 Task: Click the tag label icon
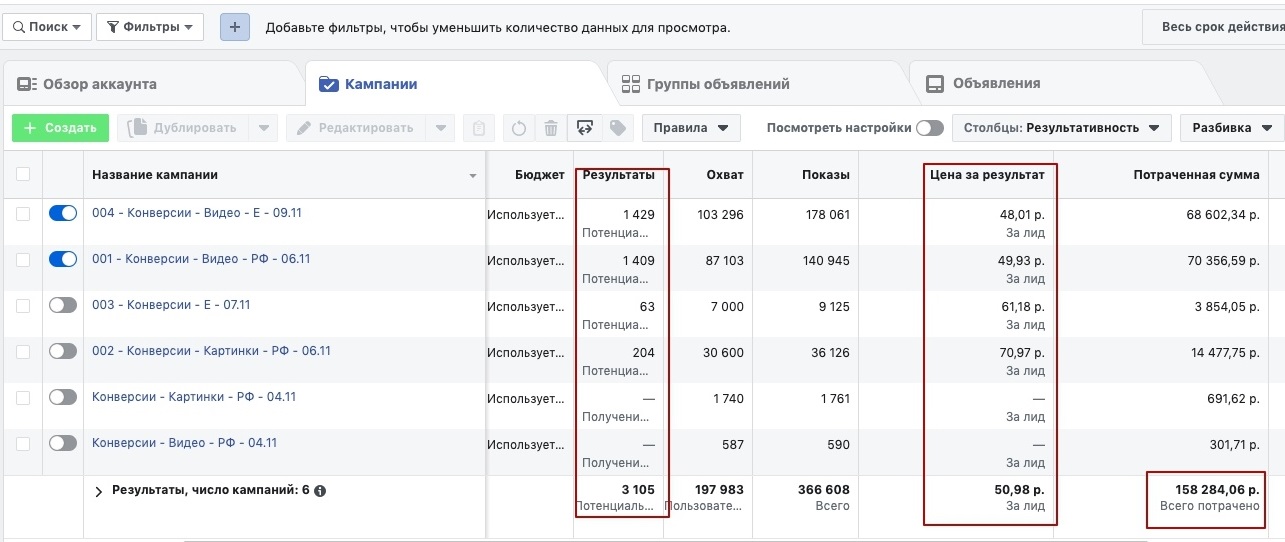pyautogui.click(x=618, y=128)
